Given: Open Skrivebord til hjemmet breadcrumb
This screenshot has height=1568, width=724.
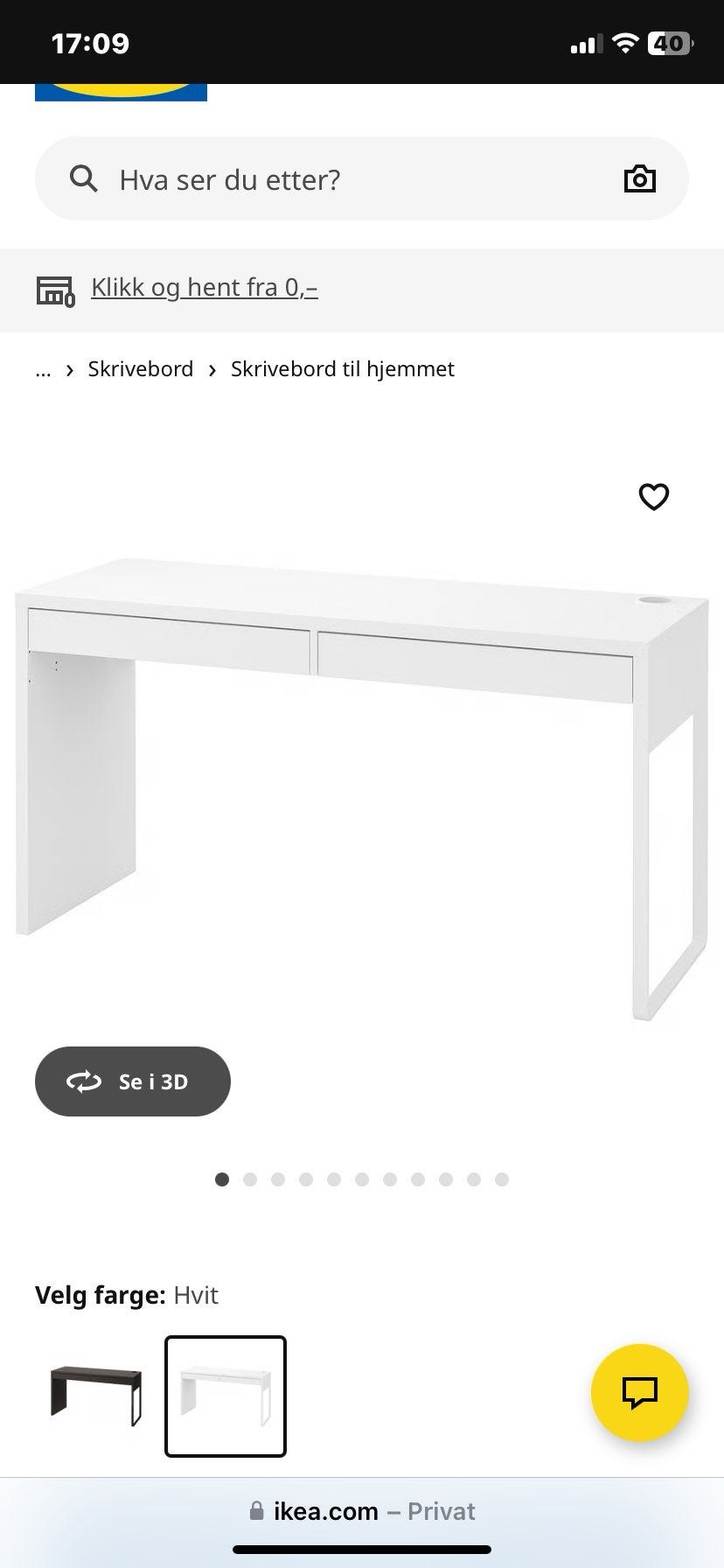Looking at the screenshot, I should [x=343, y=369].
